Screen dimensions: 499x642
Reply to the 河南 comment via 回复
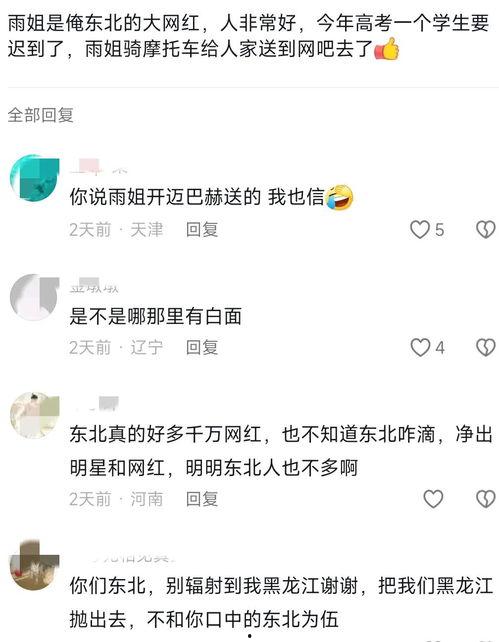202,499
